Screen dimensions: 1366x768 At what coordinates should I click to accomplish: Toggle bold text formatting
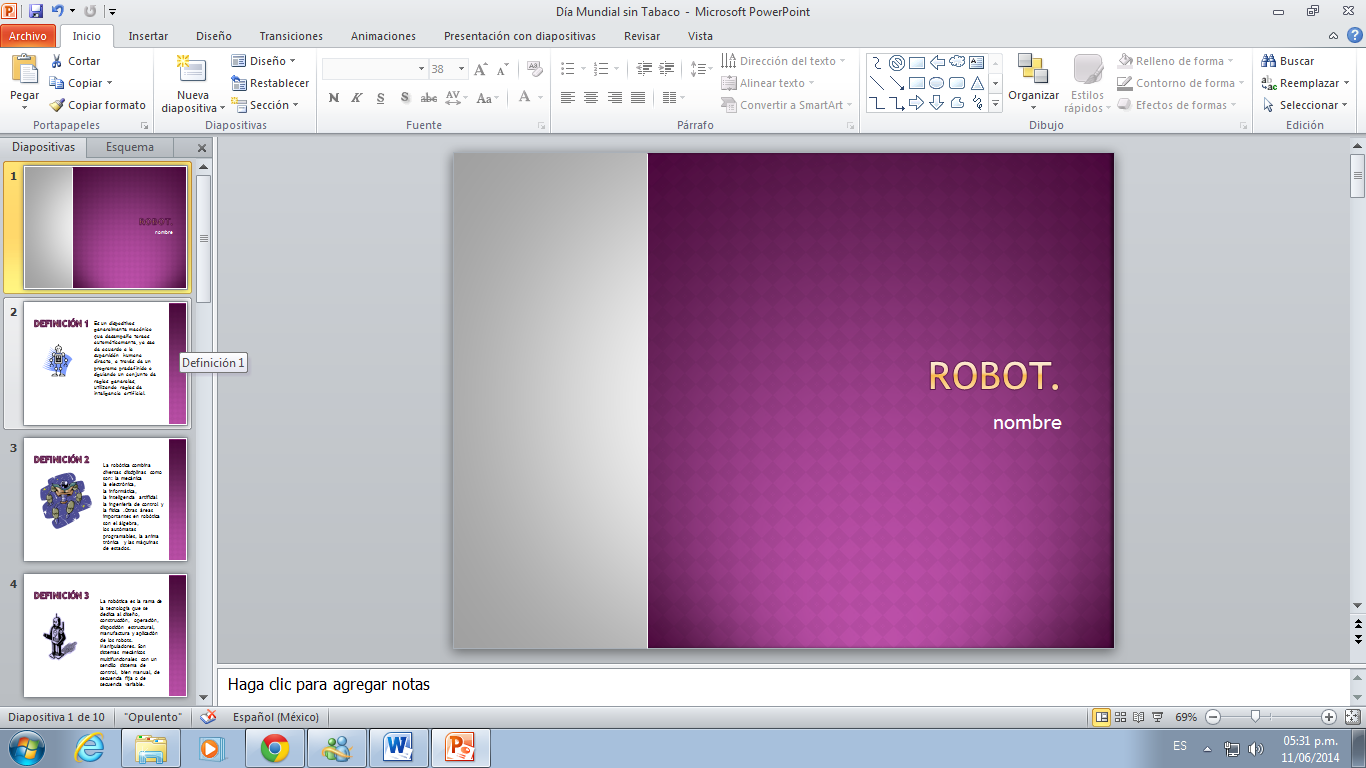(333, 98)
